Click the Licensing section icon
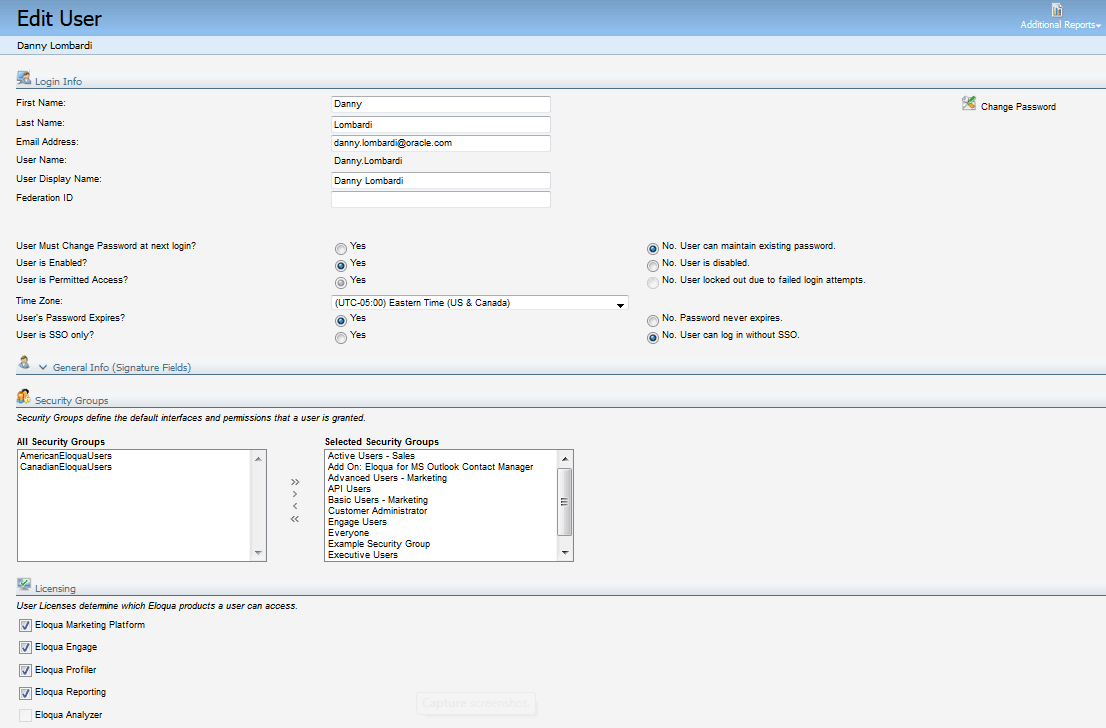The width and height of the screenshot is (1106, 728). pyautogui.click(x=22, y=583)
